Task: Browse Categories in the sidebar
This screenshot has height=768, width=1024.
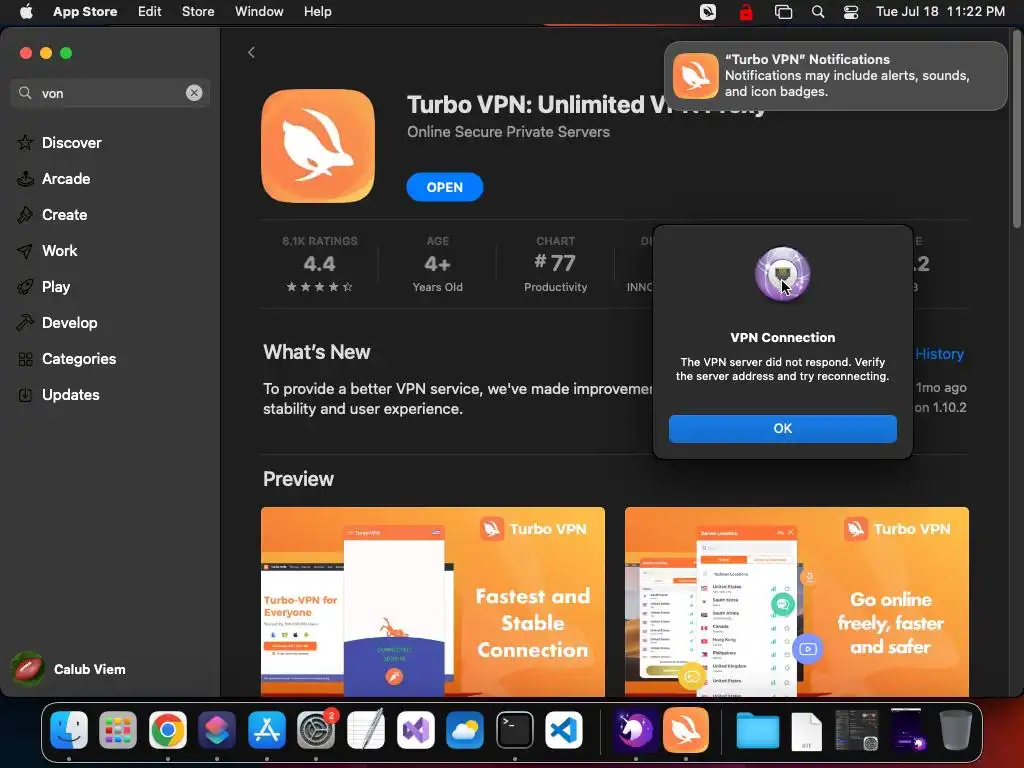Action: click(x=78, y=359)
